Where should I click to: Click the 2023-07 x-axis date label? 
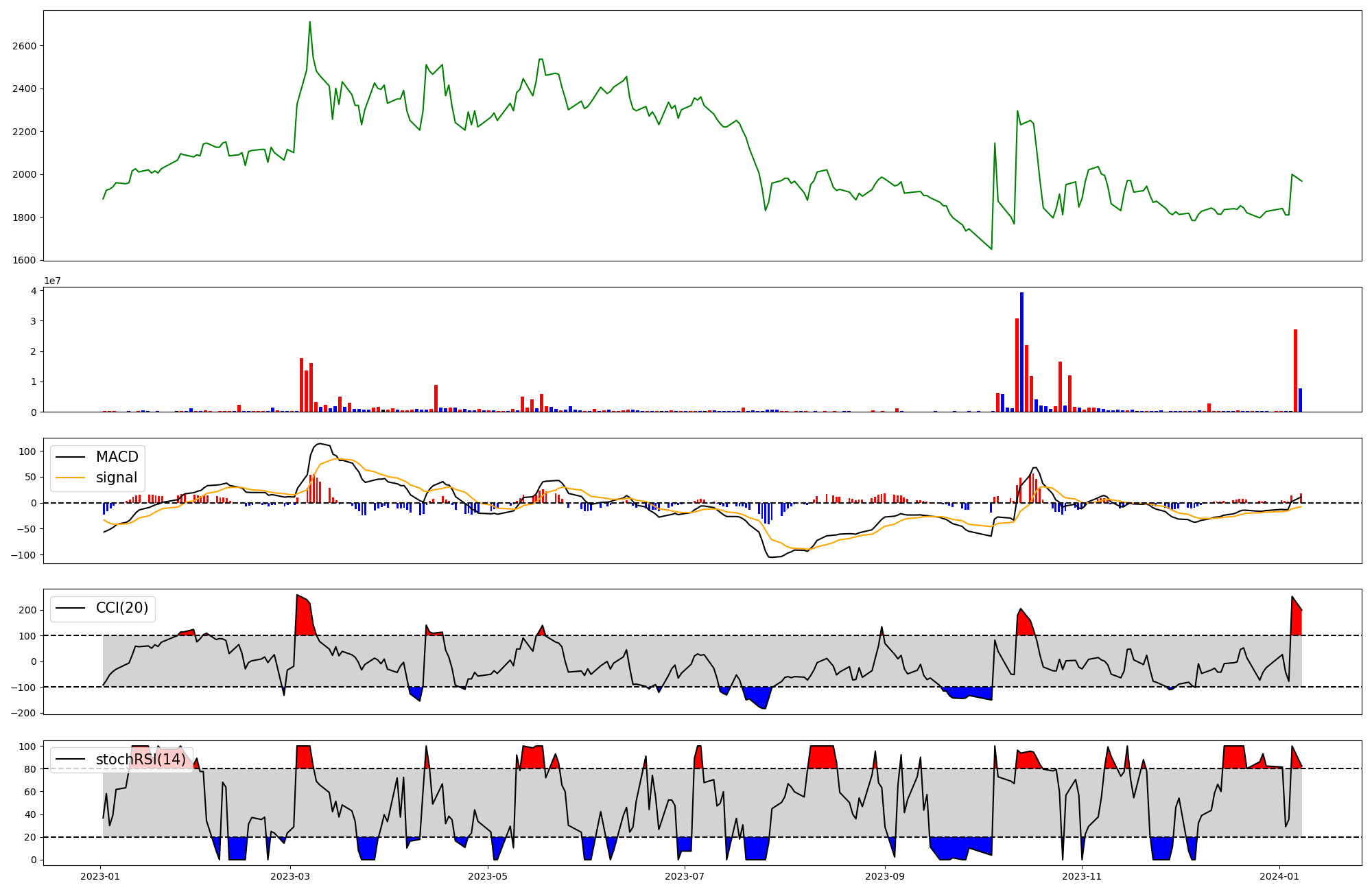click(x=685, y=876)
